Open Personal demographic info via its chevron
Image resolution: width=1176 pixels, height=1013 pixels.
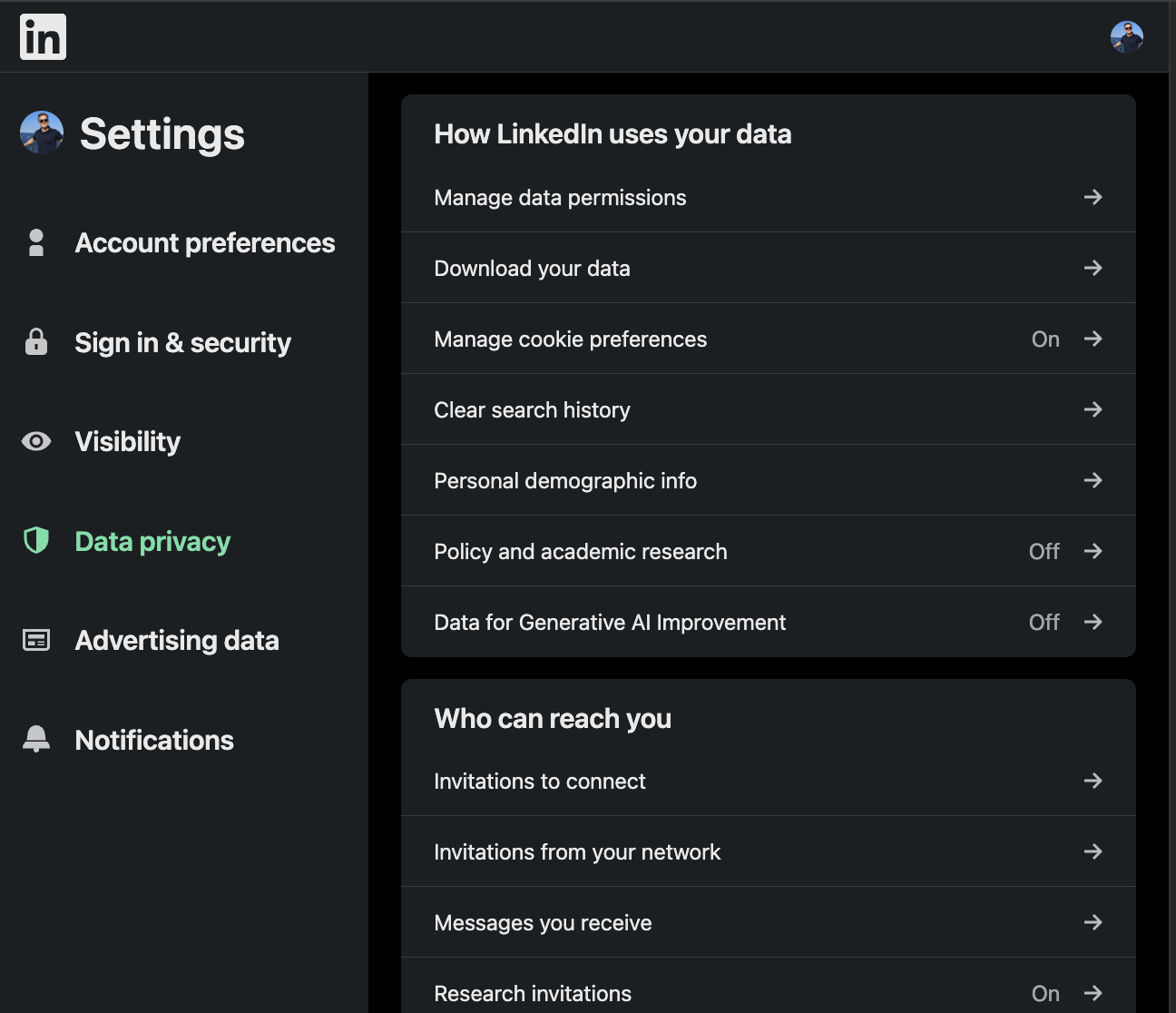(x=1093, y=480)
